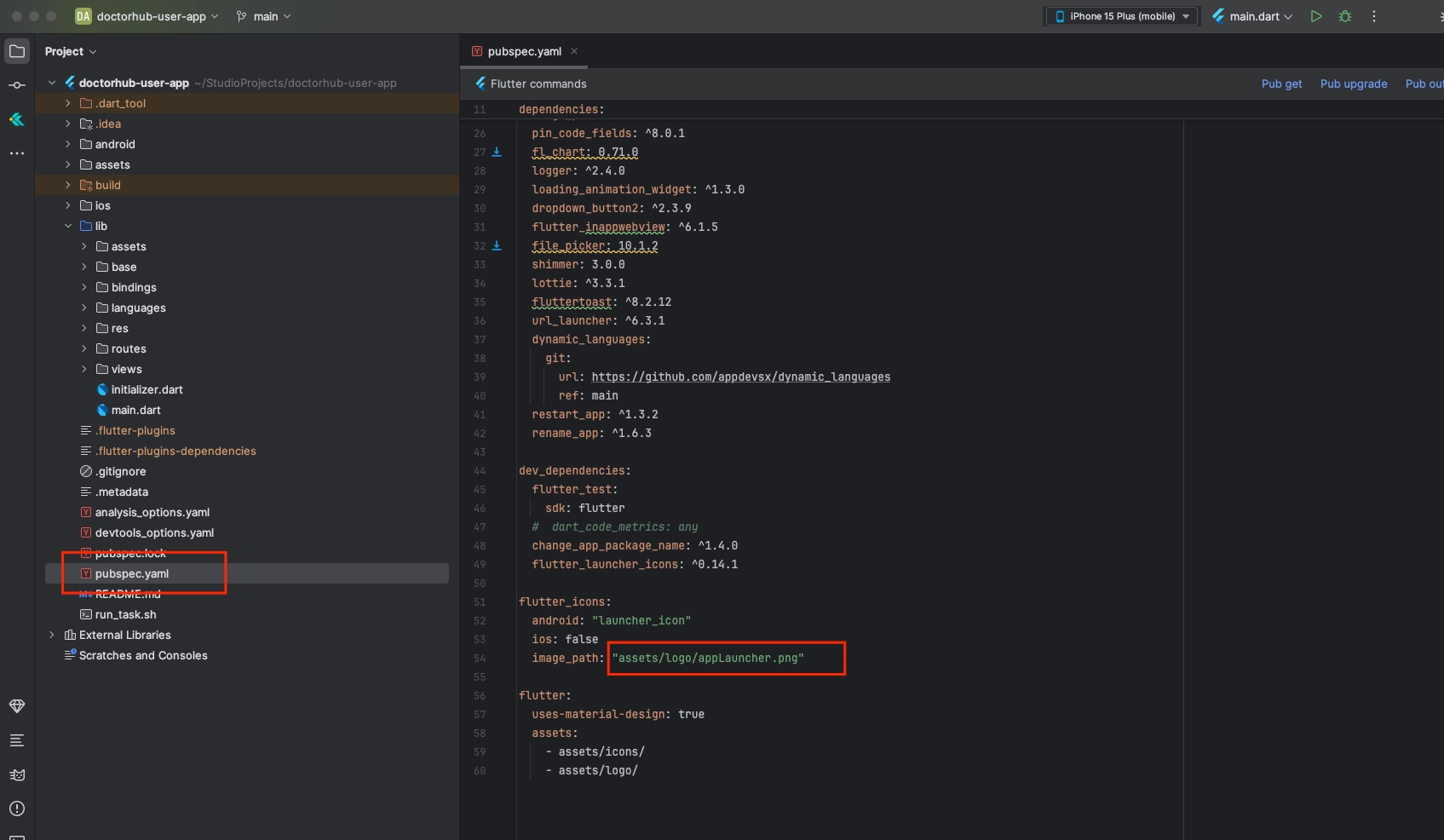Viewport: 1444px width, 840px height.
Task: Open the cat-face Logcat icon in sidebar
Action: (x=17, y=774)
